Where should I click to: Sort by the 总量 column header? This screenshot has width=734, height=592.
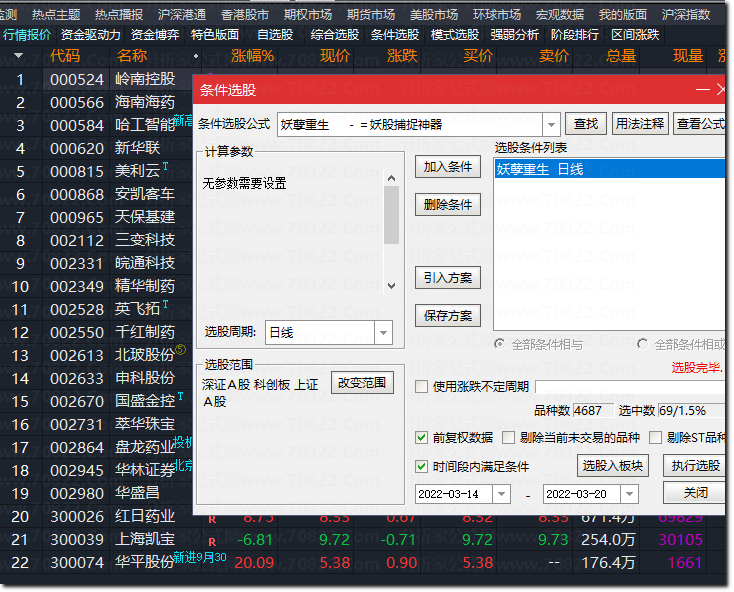(x=621, y=56)
